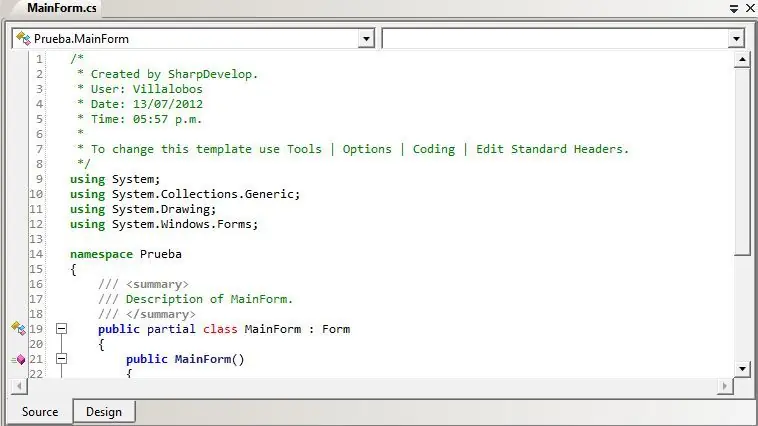Viewport: 758px width, 426px height.
Task: Collapse the MainForm class fold on line 19
Action: (61, 329)
